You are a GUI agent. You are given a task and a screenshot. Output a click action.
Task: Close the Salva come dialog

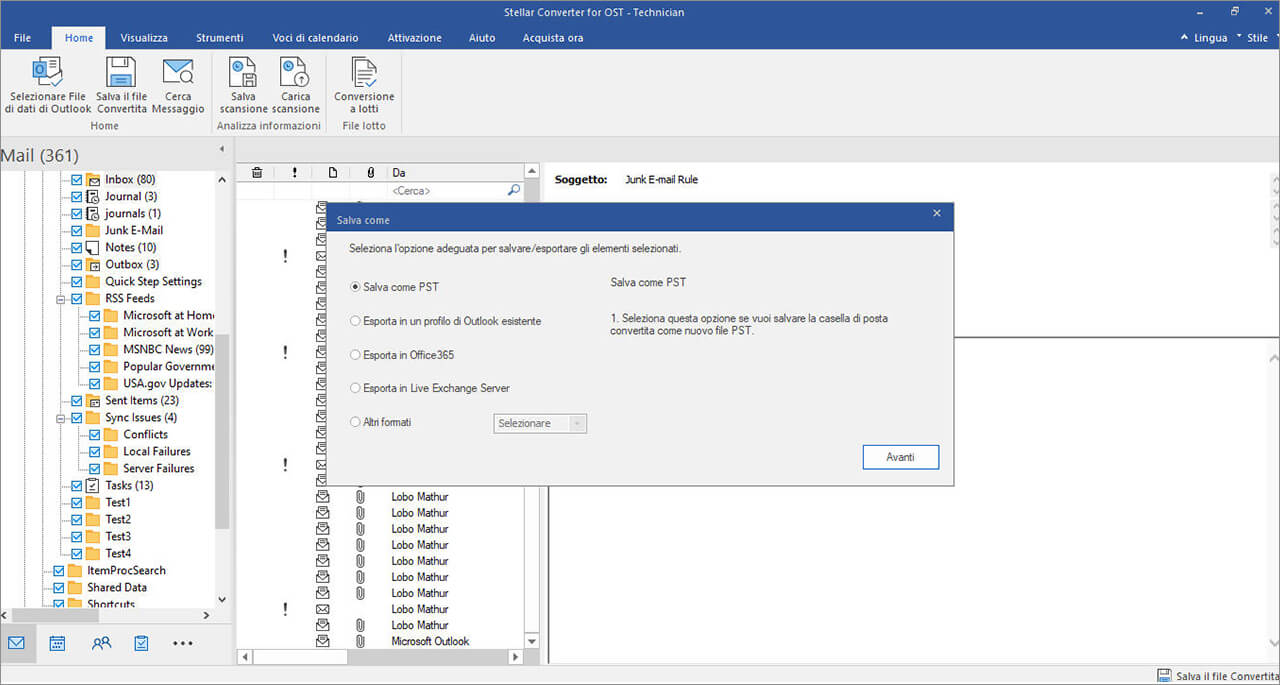tap(937, 213)
